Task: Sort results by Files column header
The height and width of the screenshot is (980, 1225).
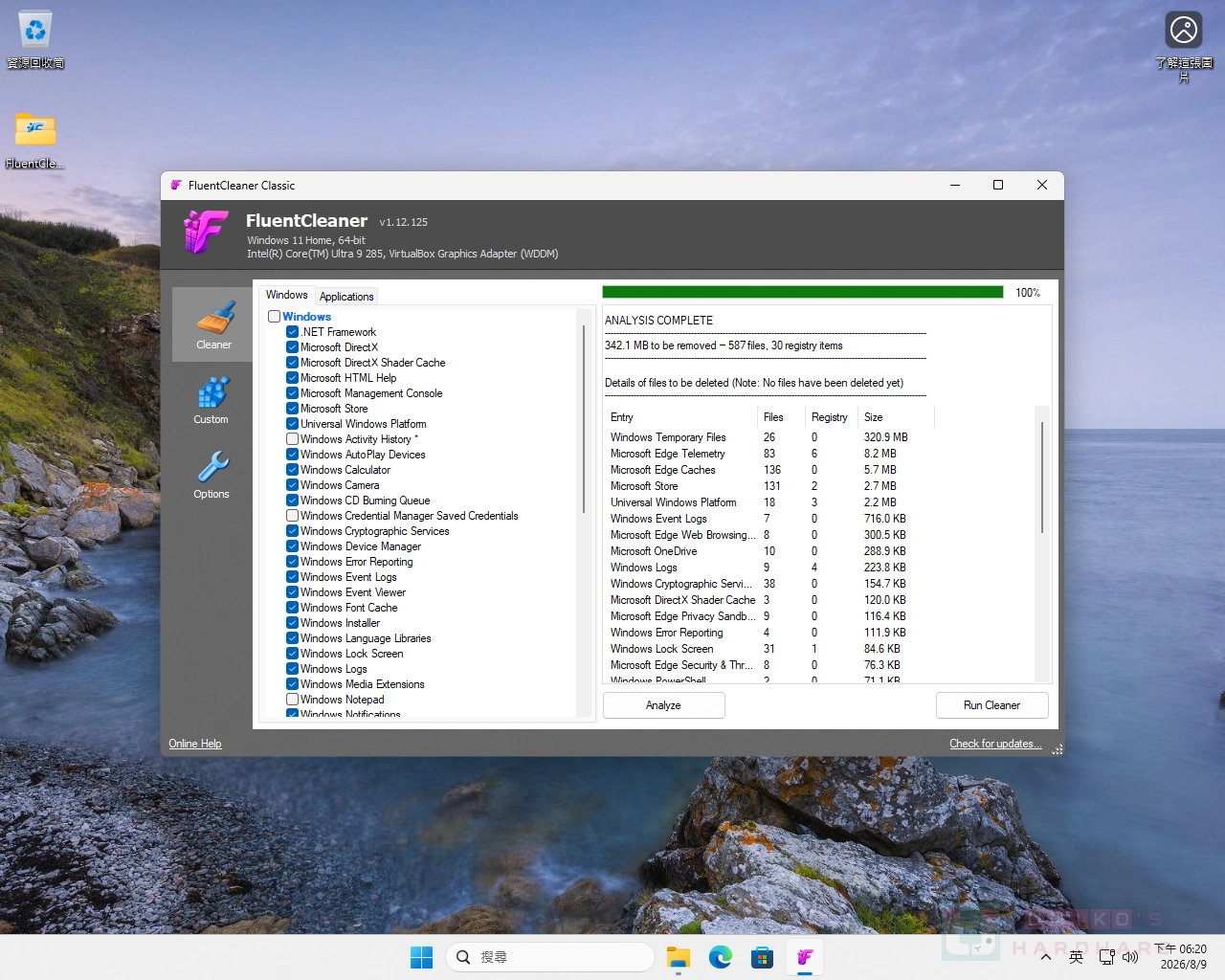Action: tap(781, 417)
